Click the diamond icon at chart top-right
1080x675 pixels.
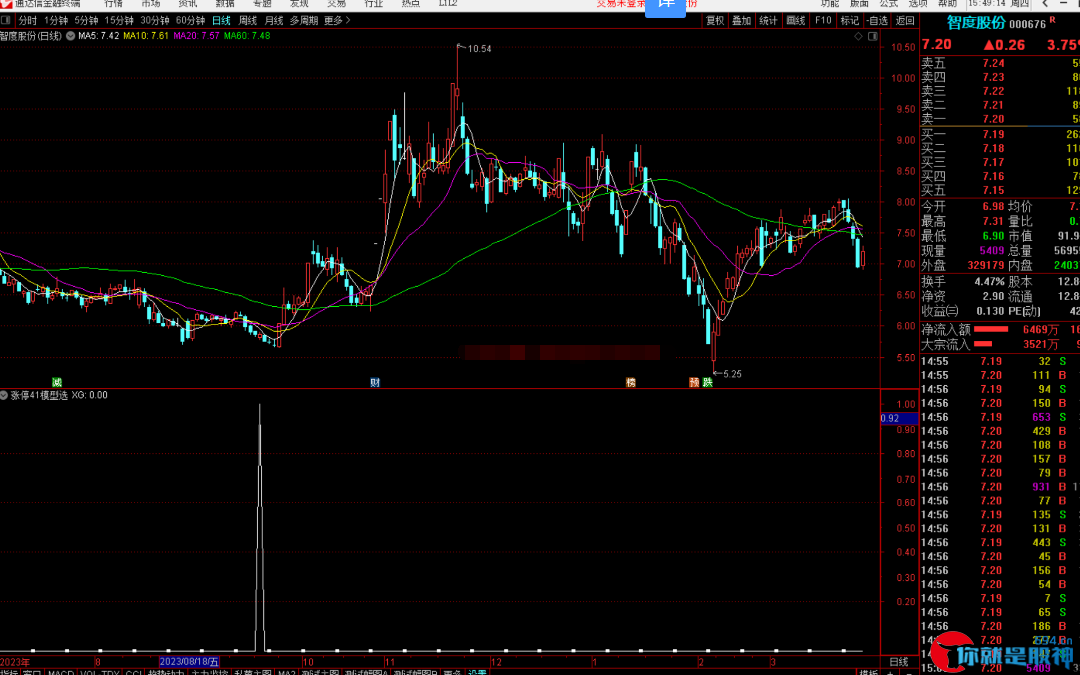click(x=858, y=35)
